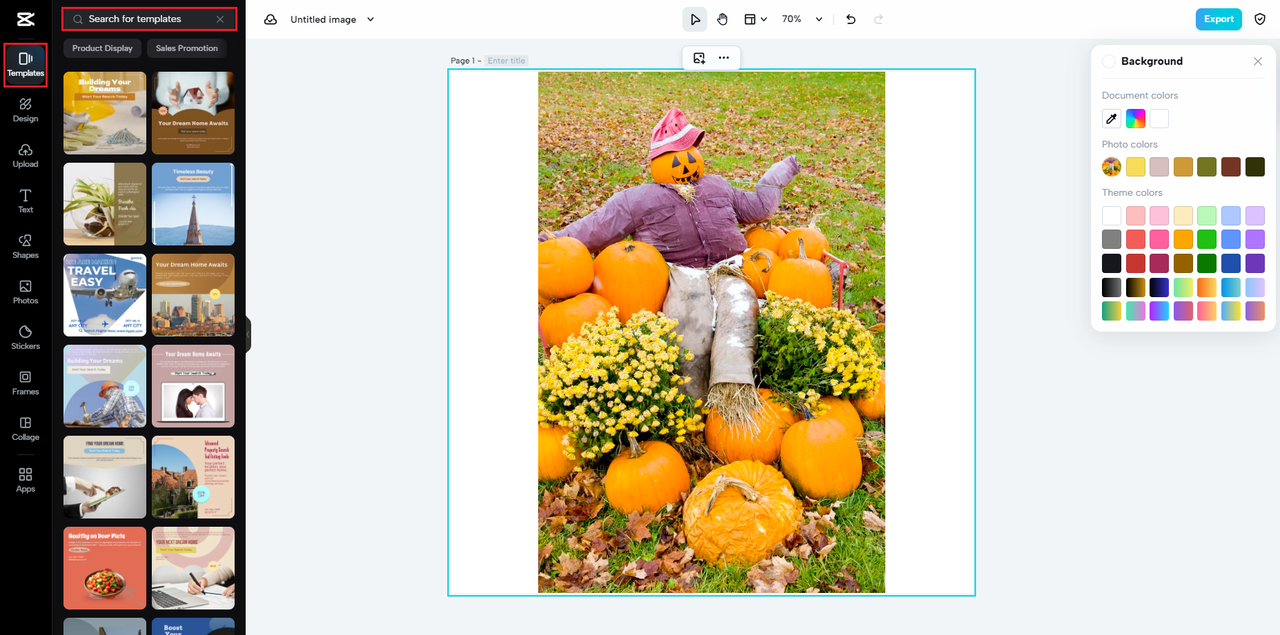Open the rainbow custom color picker
The width and height of the screenshot is (1280, 635).
pos(1135,119)
